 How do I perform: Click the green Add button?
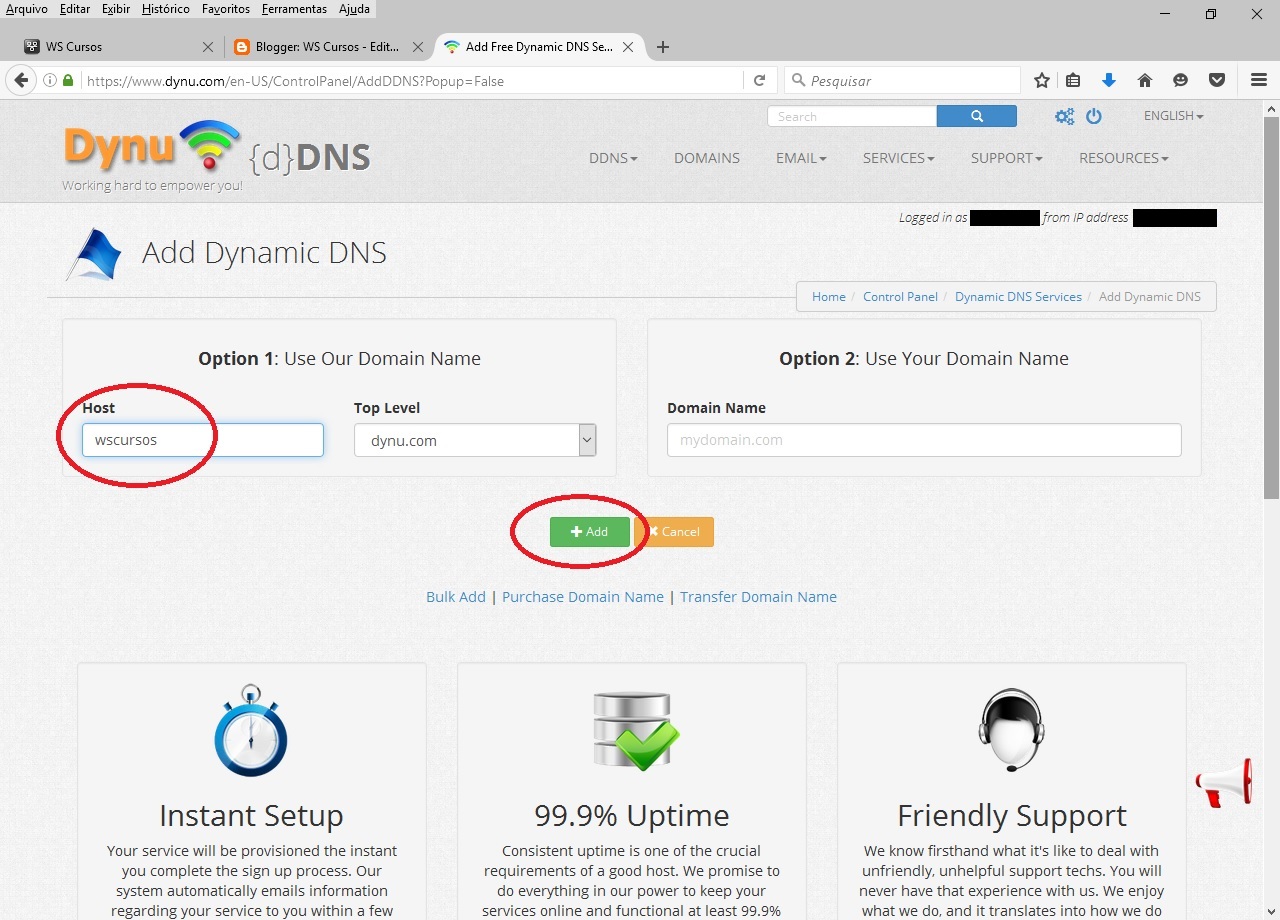coord(590,532)
